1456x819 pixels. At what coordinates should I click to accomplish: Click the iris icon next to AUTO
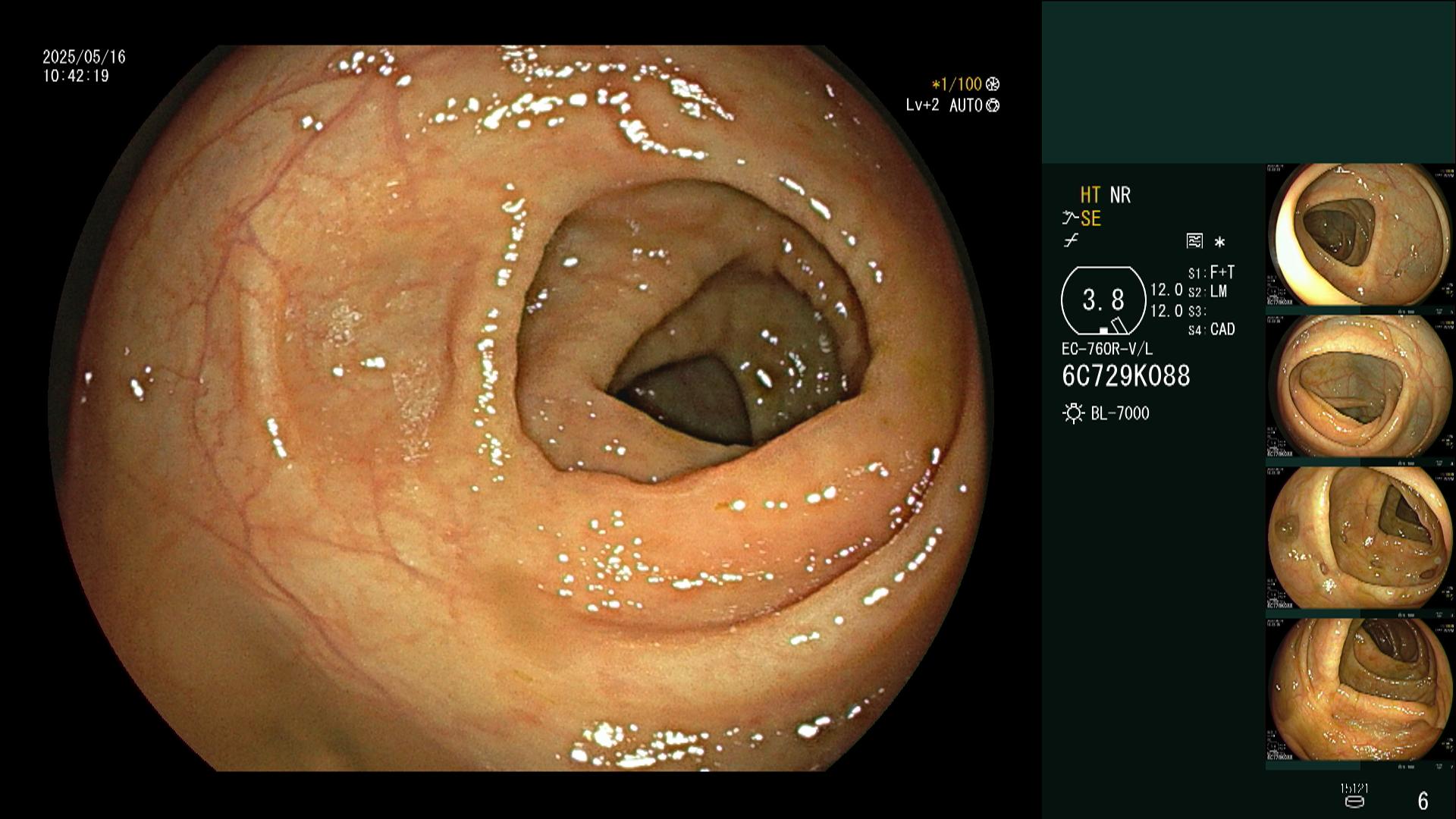point(993,105)
